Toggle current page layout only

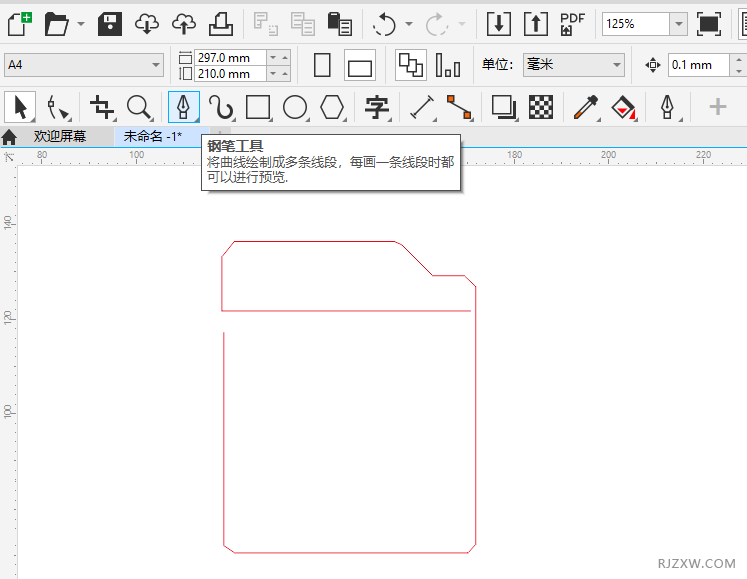coord(448,65)
